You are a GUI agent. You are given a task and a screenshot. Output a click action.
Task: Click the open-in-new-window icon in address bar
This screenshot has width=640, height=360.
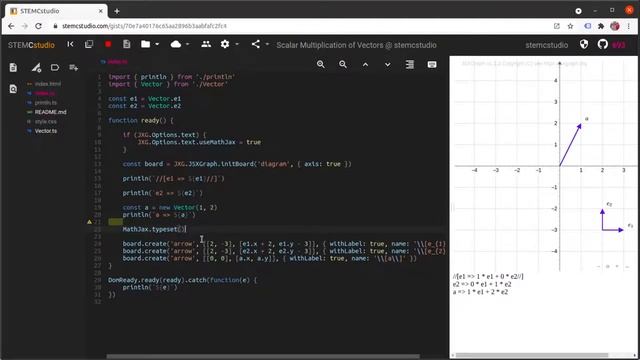(557, 26)
